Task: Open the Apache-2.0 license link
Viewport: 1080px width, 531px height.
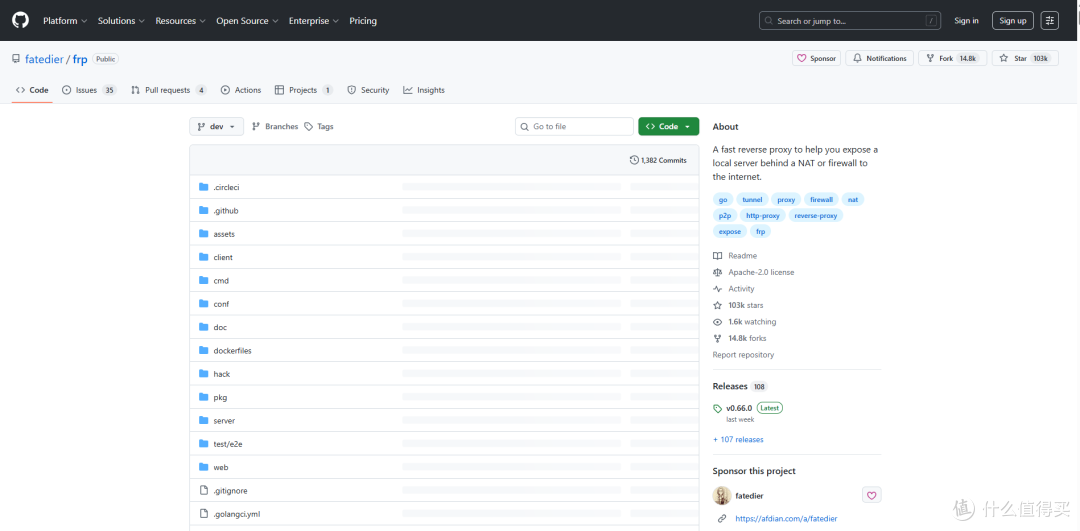Action: pyautogui.click(x=754, y=272)
